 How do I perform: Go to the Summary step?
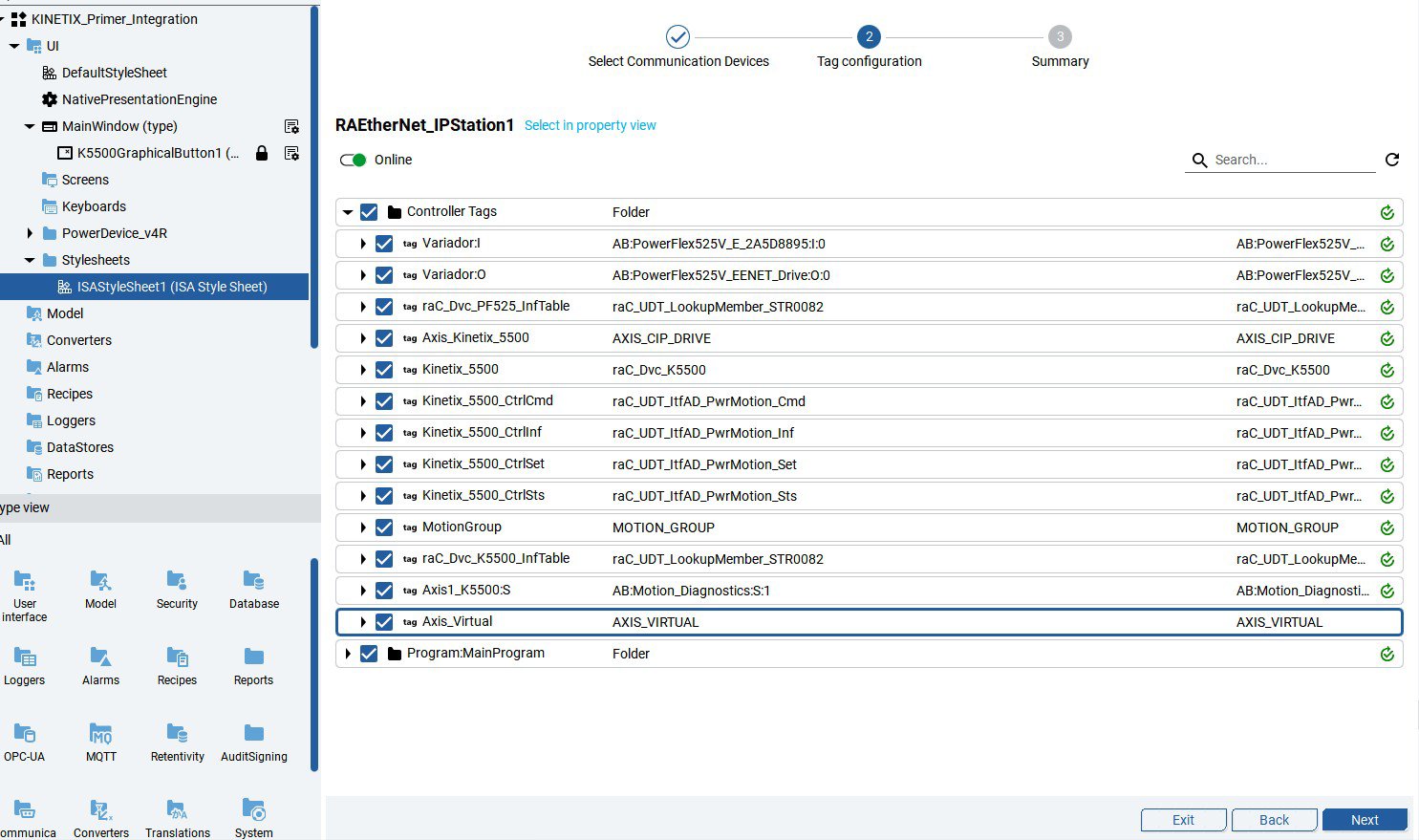(1060, 36)
